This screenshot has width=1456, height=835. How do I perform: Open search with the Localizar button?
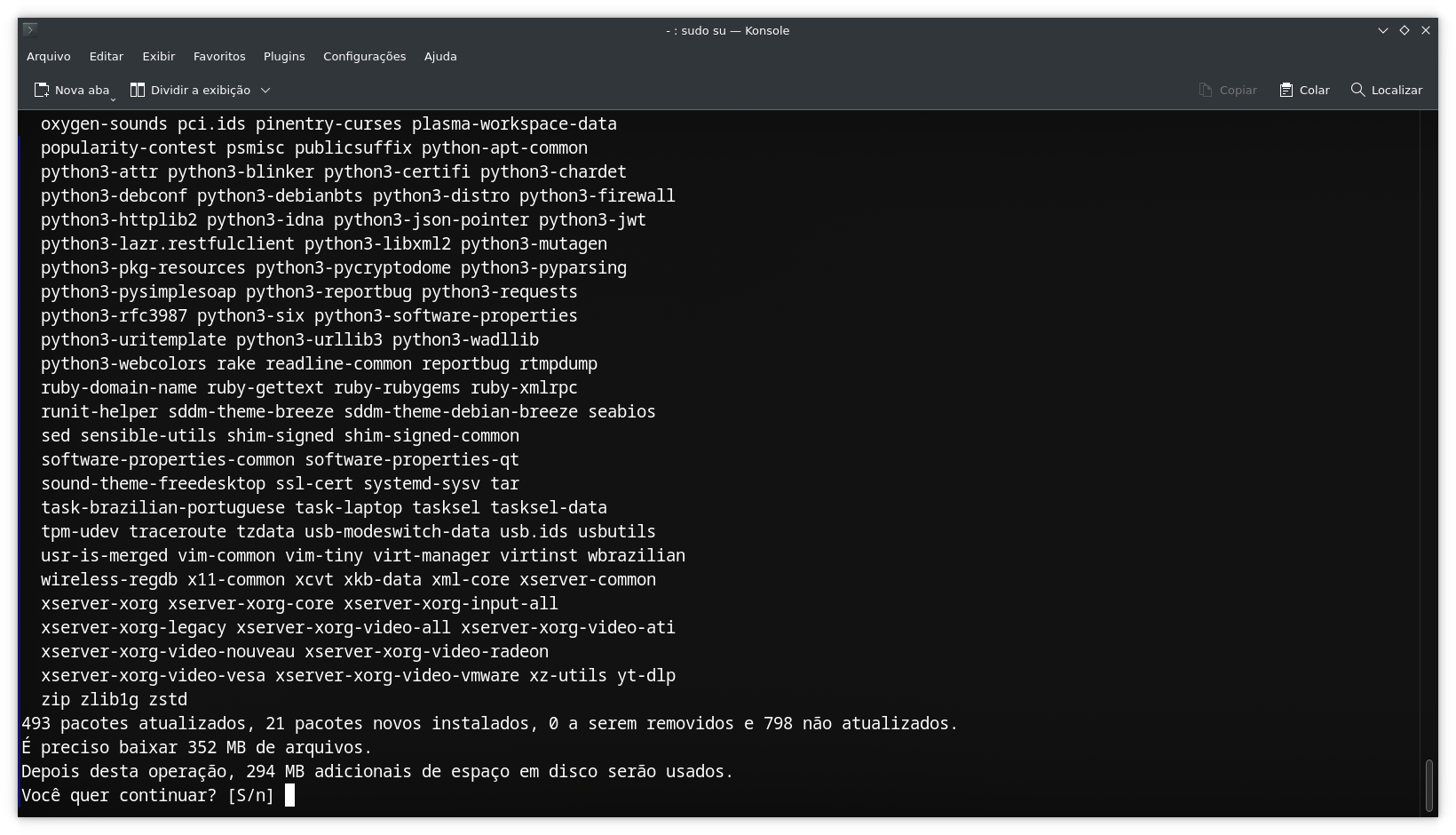(1386, 90)
